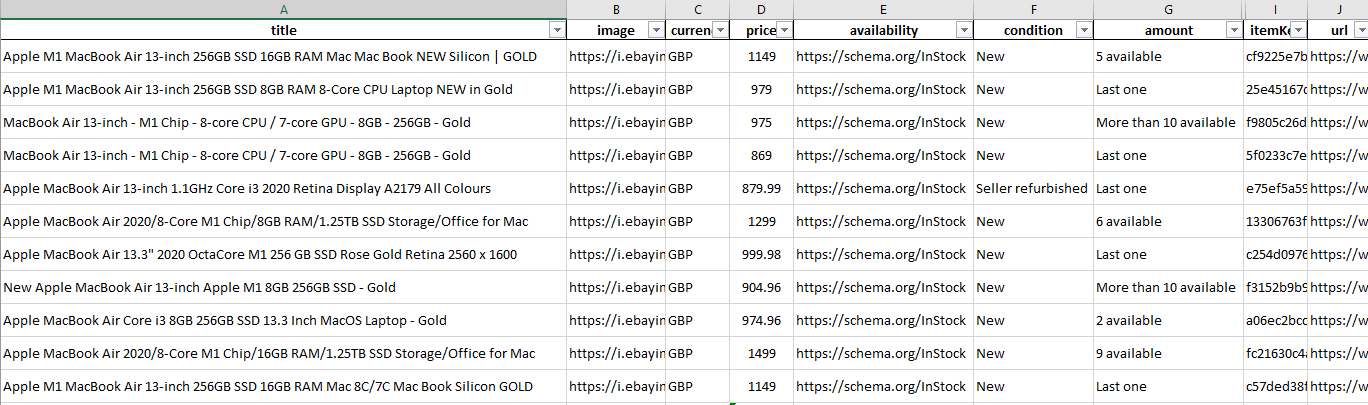Select the GBP cell in the 1299 price row
This screenshot has height=405, width=1368.
coord(698,222)
